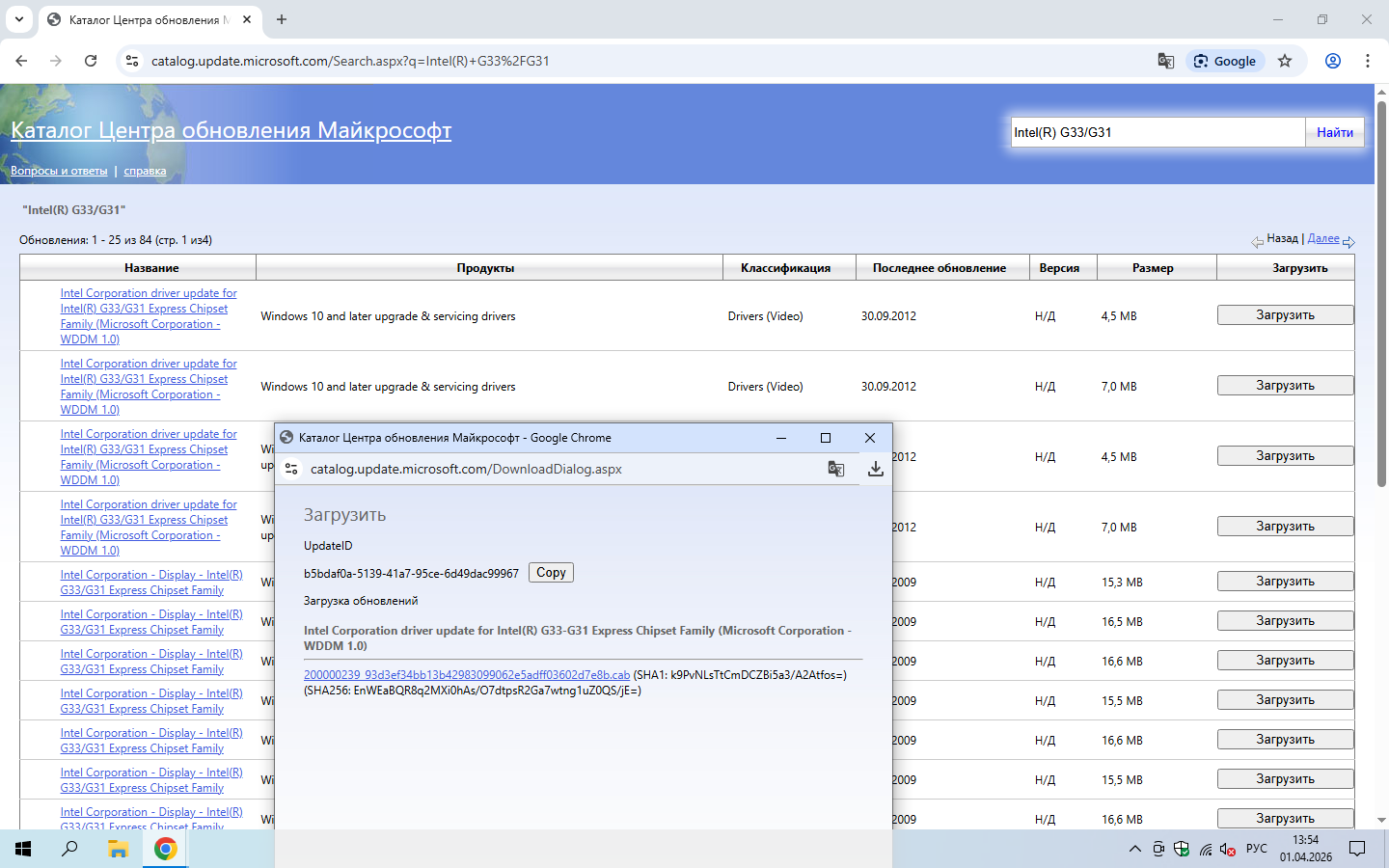1389x868 pixels.
Task: Click the download icon in popup address bar
Action: pyautogui.click(x=875, y=469)
